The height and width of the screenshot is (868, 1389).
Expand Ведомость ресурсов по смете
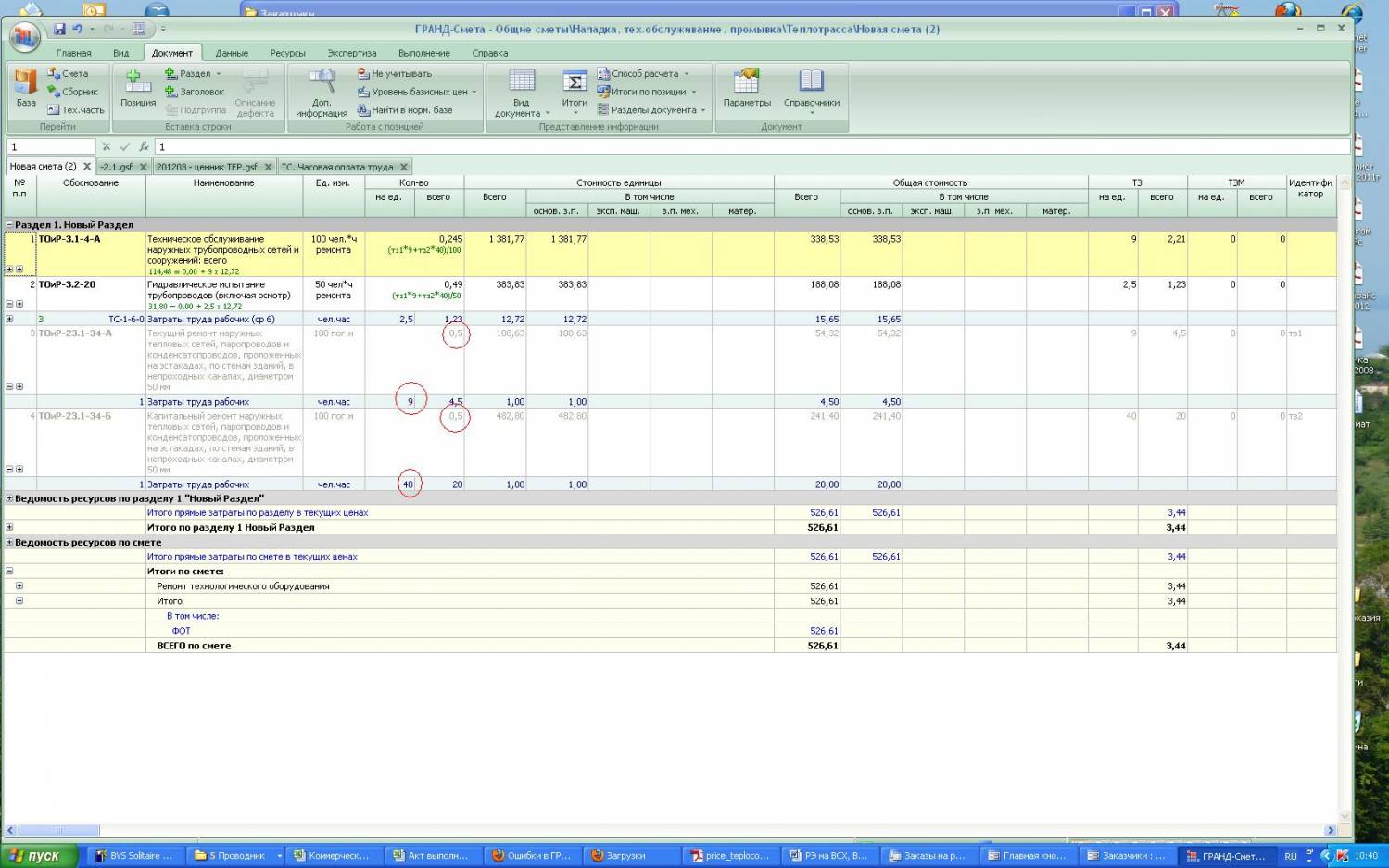tap(10, 543)
